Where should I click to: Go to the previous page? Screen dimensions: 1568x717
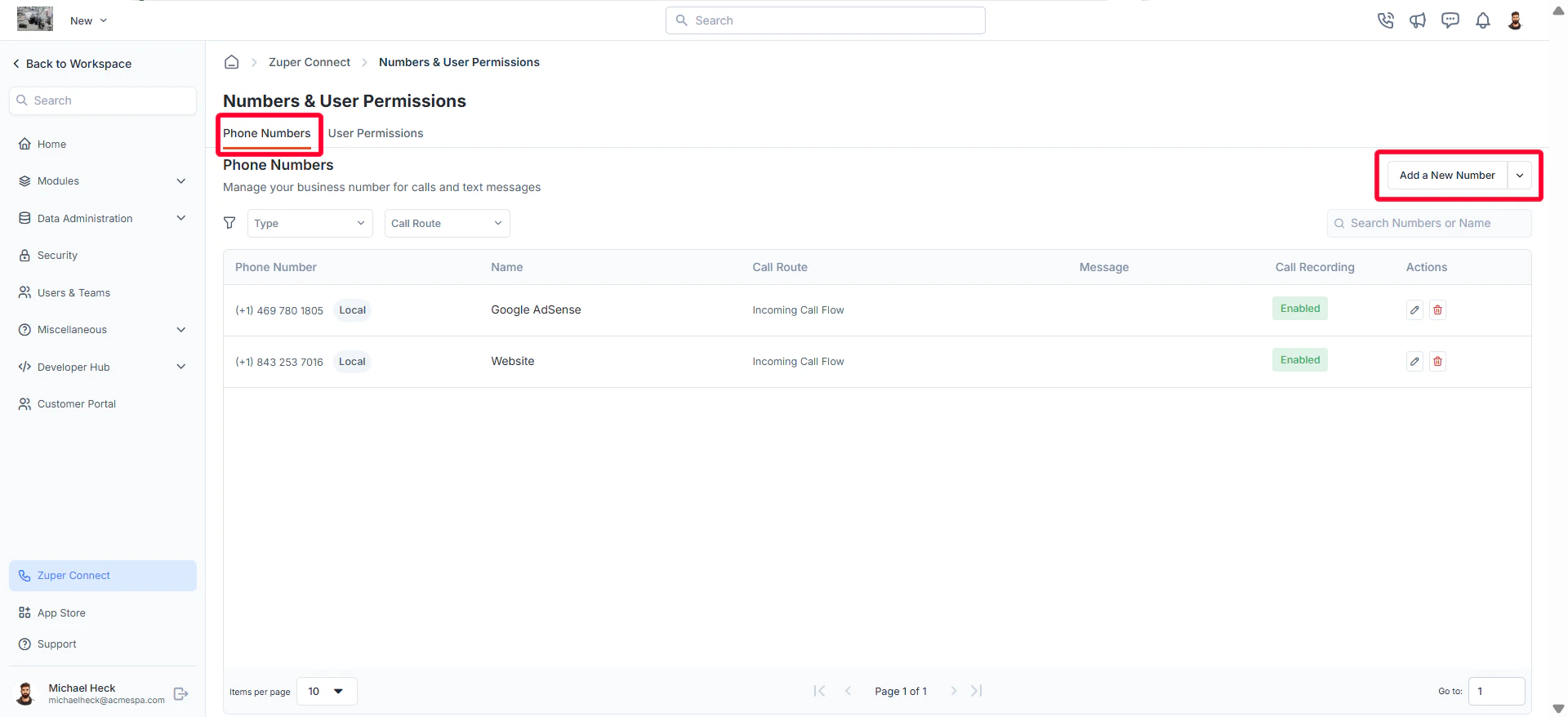[x=849, y=691]
